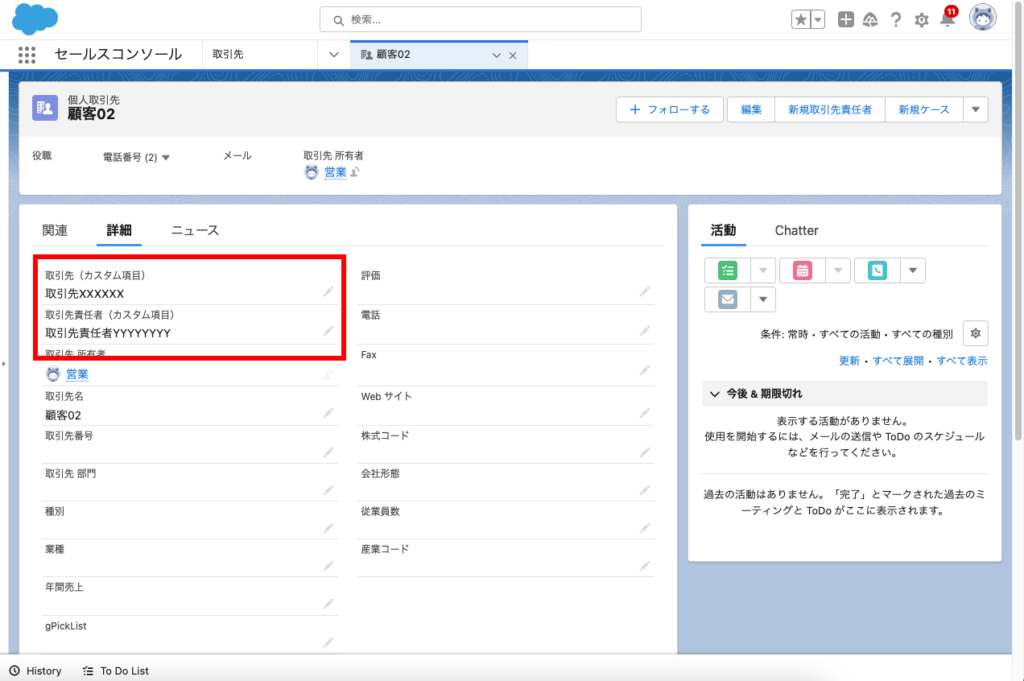Click the help question mark icon

[x=896, y=20]
